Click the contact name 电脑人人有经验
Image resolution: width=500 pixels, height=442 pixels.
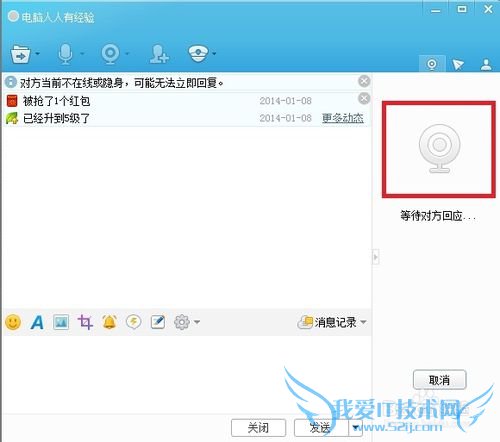58,17
